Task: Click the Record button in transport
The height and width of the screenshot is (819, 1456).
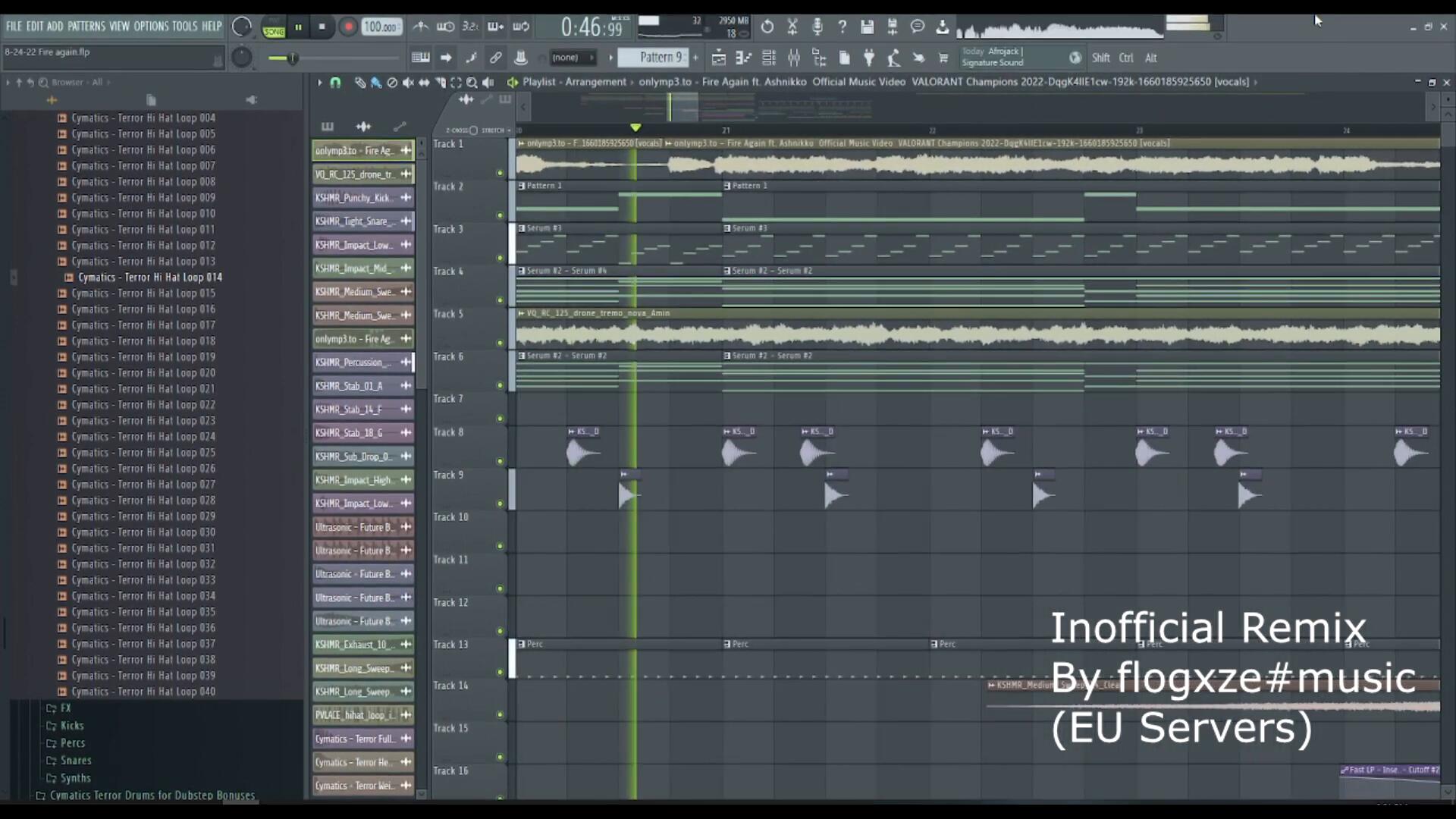Action: click(x=348, y=27)
